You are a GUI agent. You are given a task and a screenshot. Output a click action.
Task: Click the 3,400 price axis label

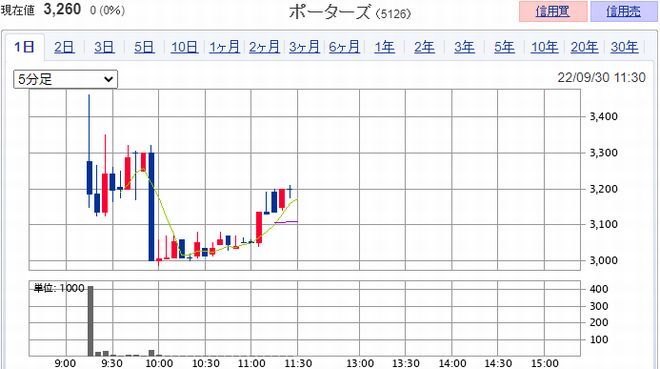(604, 117)
